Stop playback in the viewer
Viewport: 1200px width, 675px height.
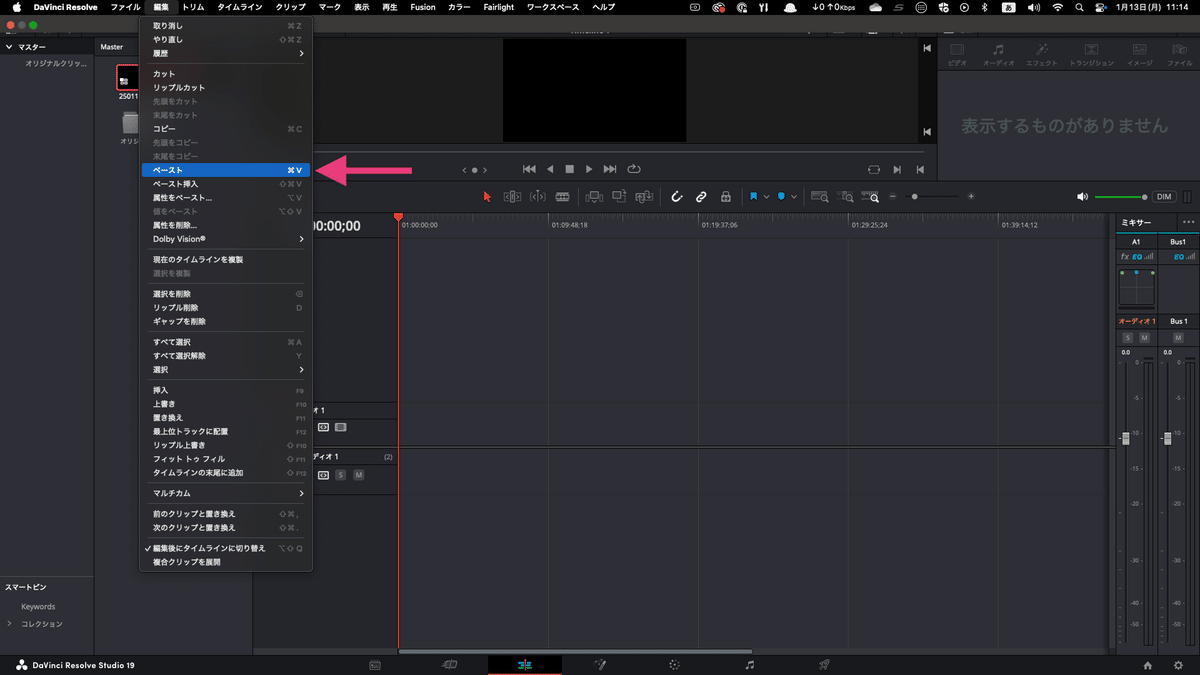point(569,169)
